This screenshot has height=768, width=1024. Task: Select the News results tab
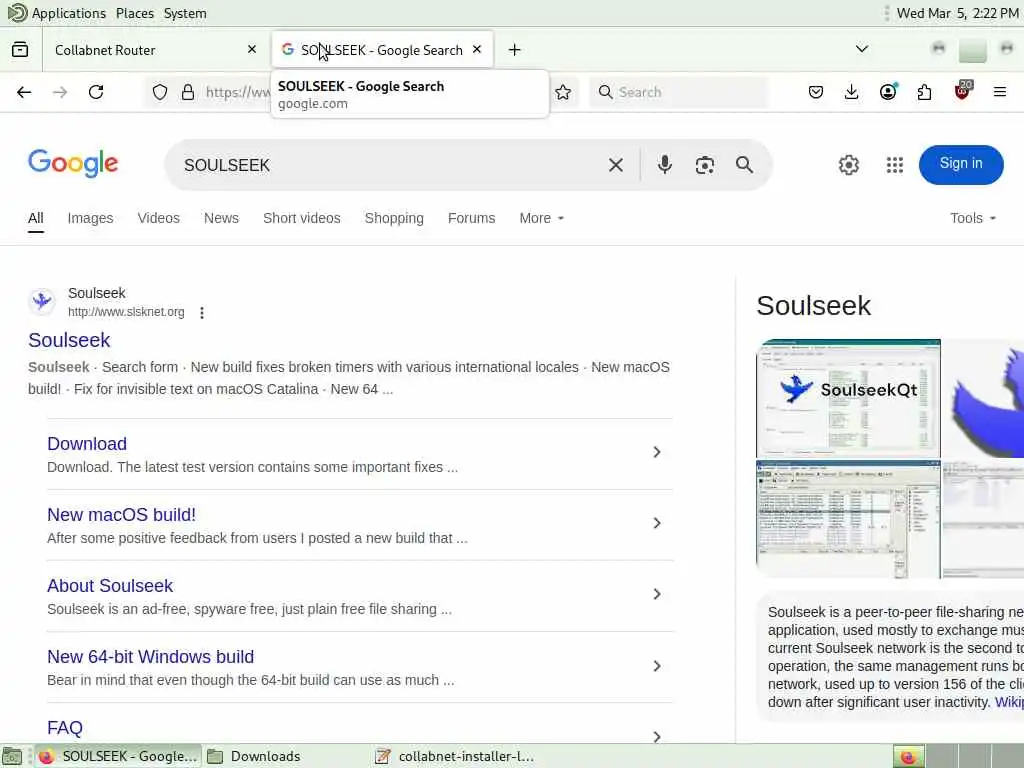(x=221, y=218)
